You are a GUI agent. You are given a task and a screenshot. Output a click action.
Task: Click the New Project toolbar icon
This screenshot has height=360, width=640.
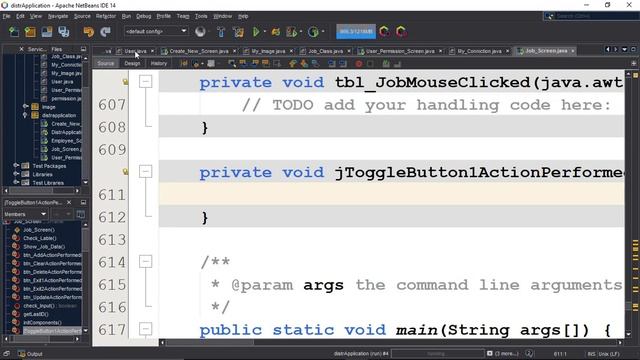tap(30, 31)
